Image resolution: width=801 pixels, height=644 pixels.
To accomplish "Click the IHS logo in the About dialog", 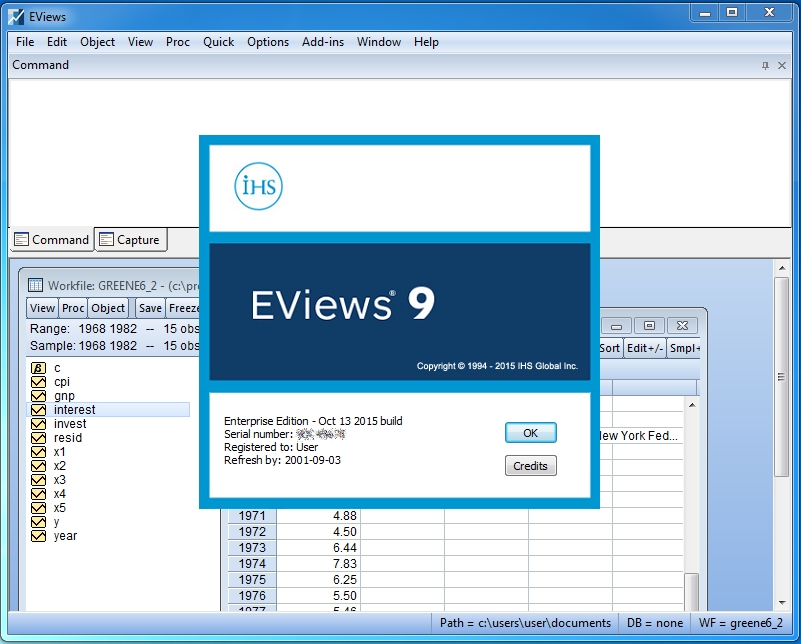I will [x=258, y=186].
